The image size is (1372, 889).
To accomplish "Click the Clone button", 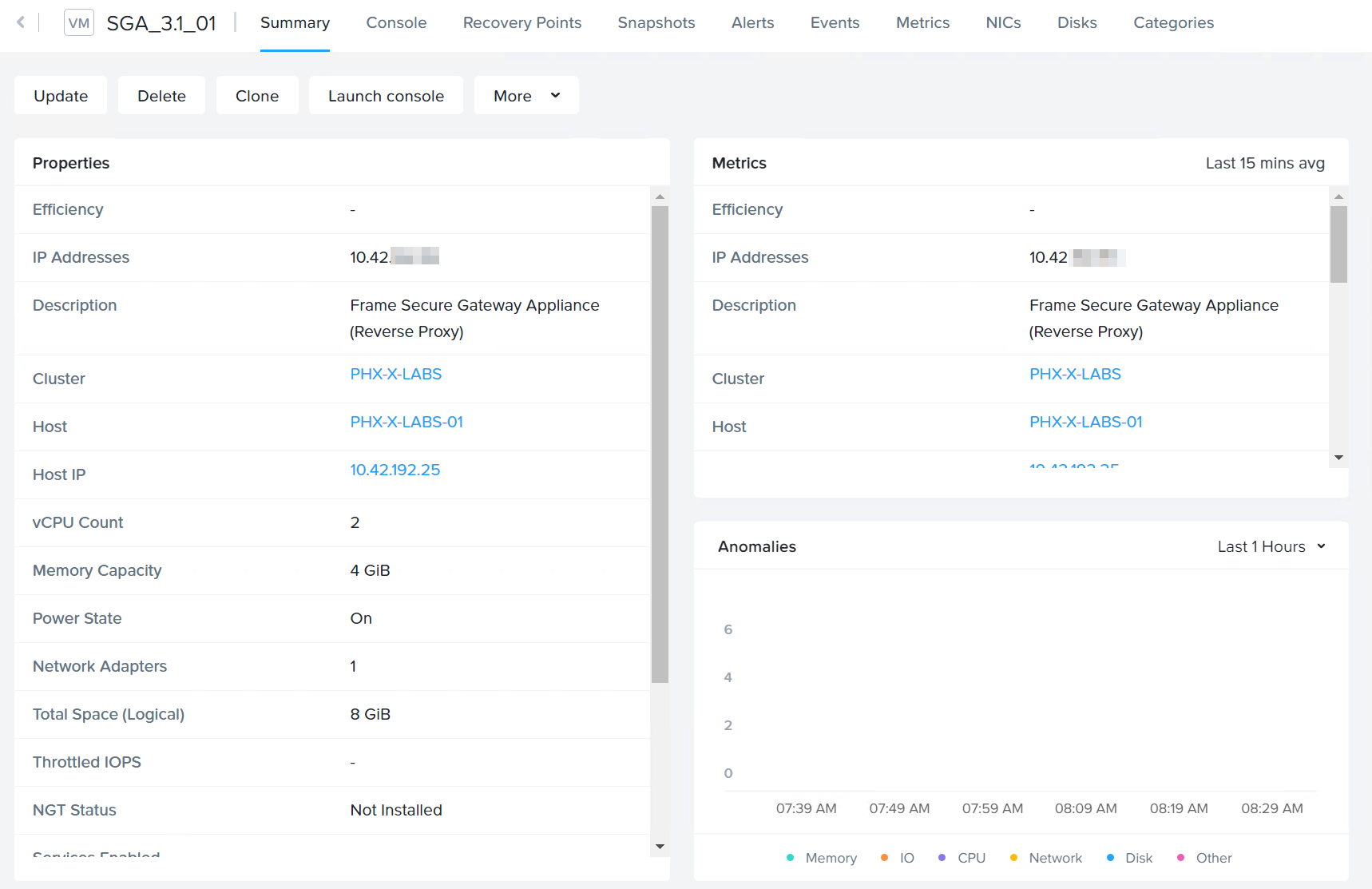I will coord(257,96).
